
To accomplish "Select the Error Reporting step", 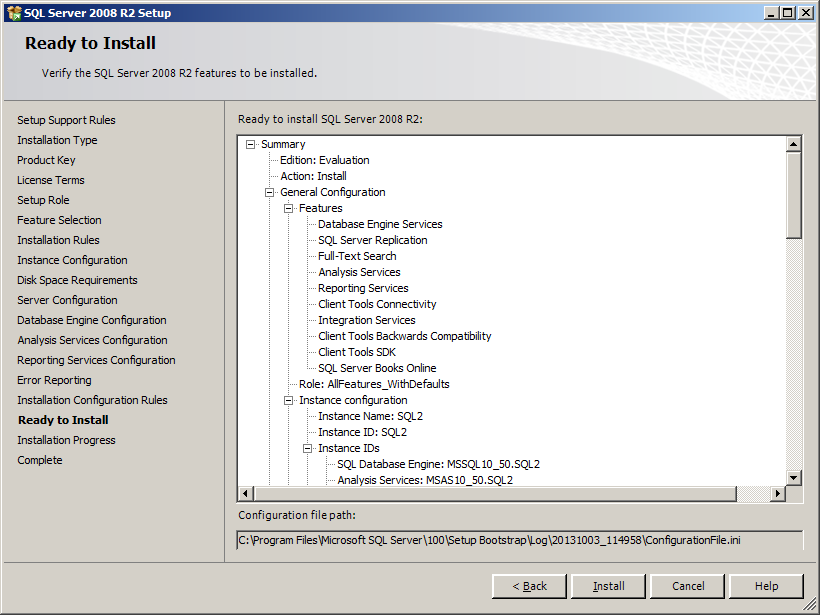I will click(x=54, y=380).
